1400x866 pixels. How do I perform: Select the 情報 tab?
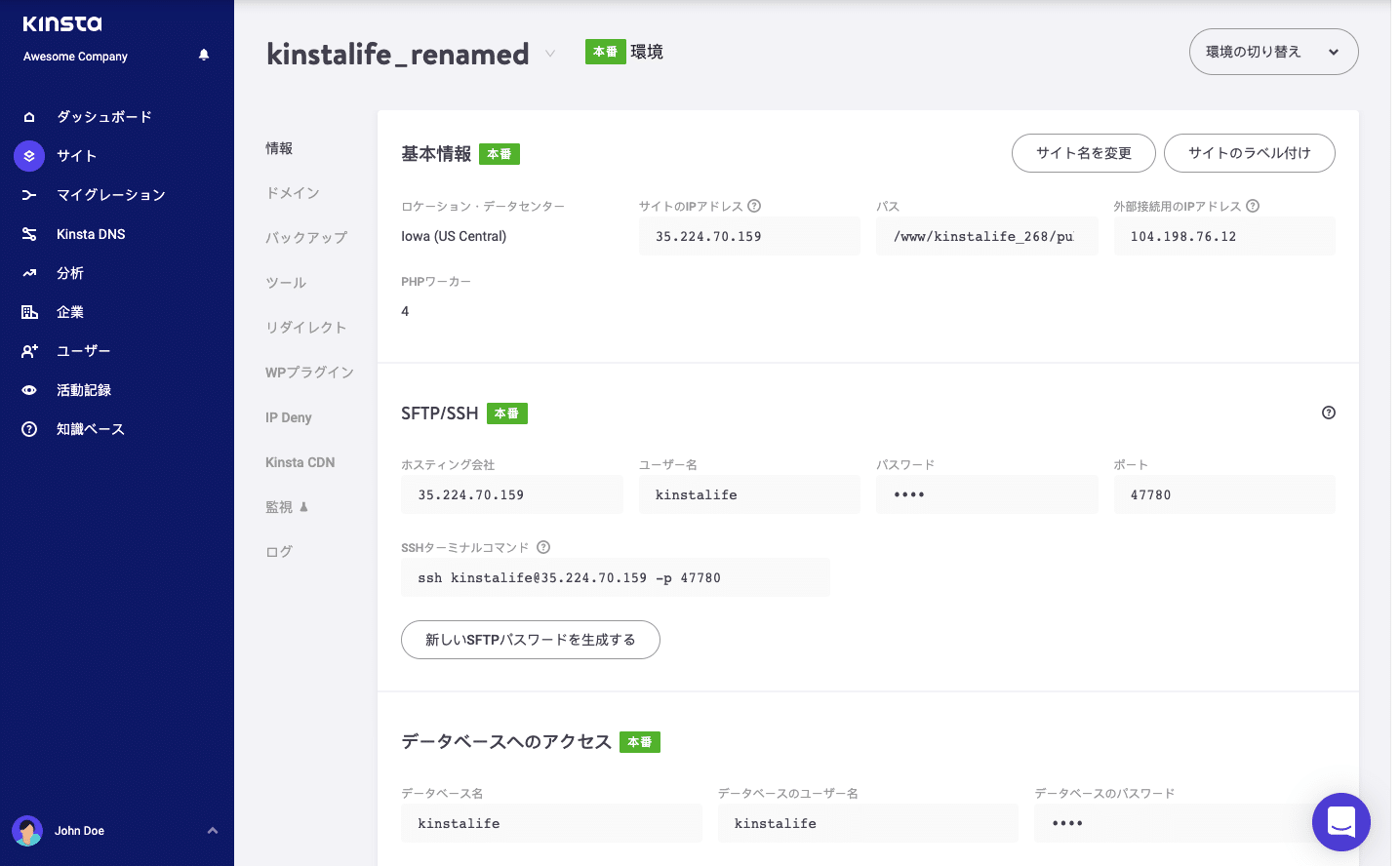[279, 148]
